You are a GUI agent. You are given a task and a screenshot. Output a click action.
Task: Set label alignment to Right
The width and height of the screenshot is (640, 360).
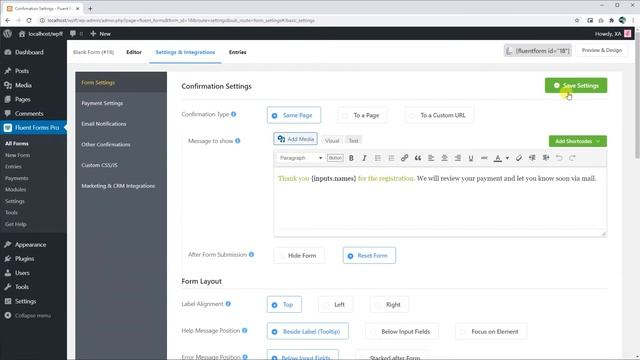click(x=389, y=304)
